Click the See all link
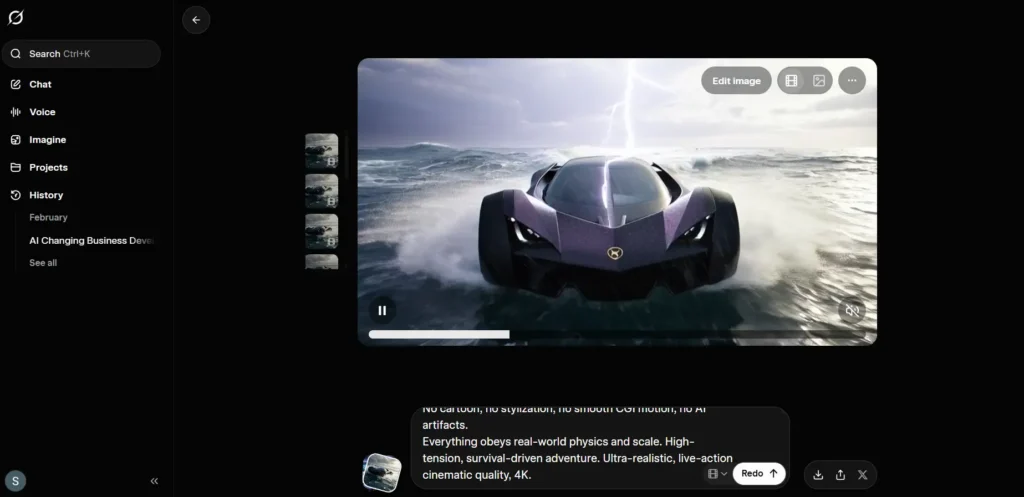This screenshot has width=1024, height=497. [43, 263]
